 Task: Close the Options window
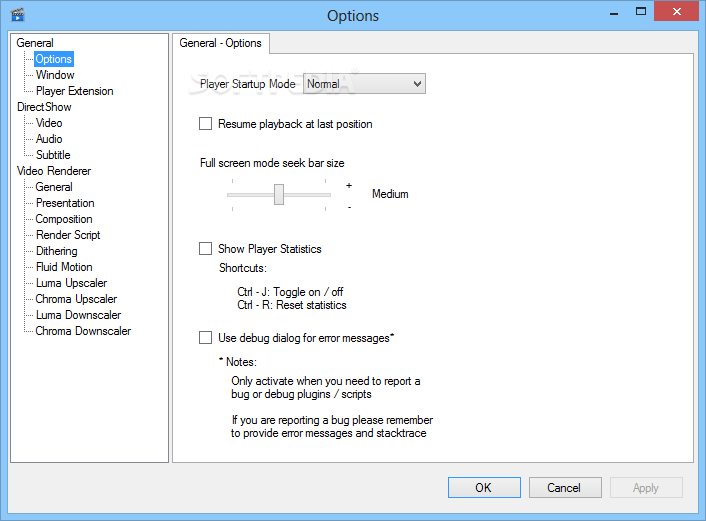(x=676, y=12)
